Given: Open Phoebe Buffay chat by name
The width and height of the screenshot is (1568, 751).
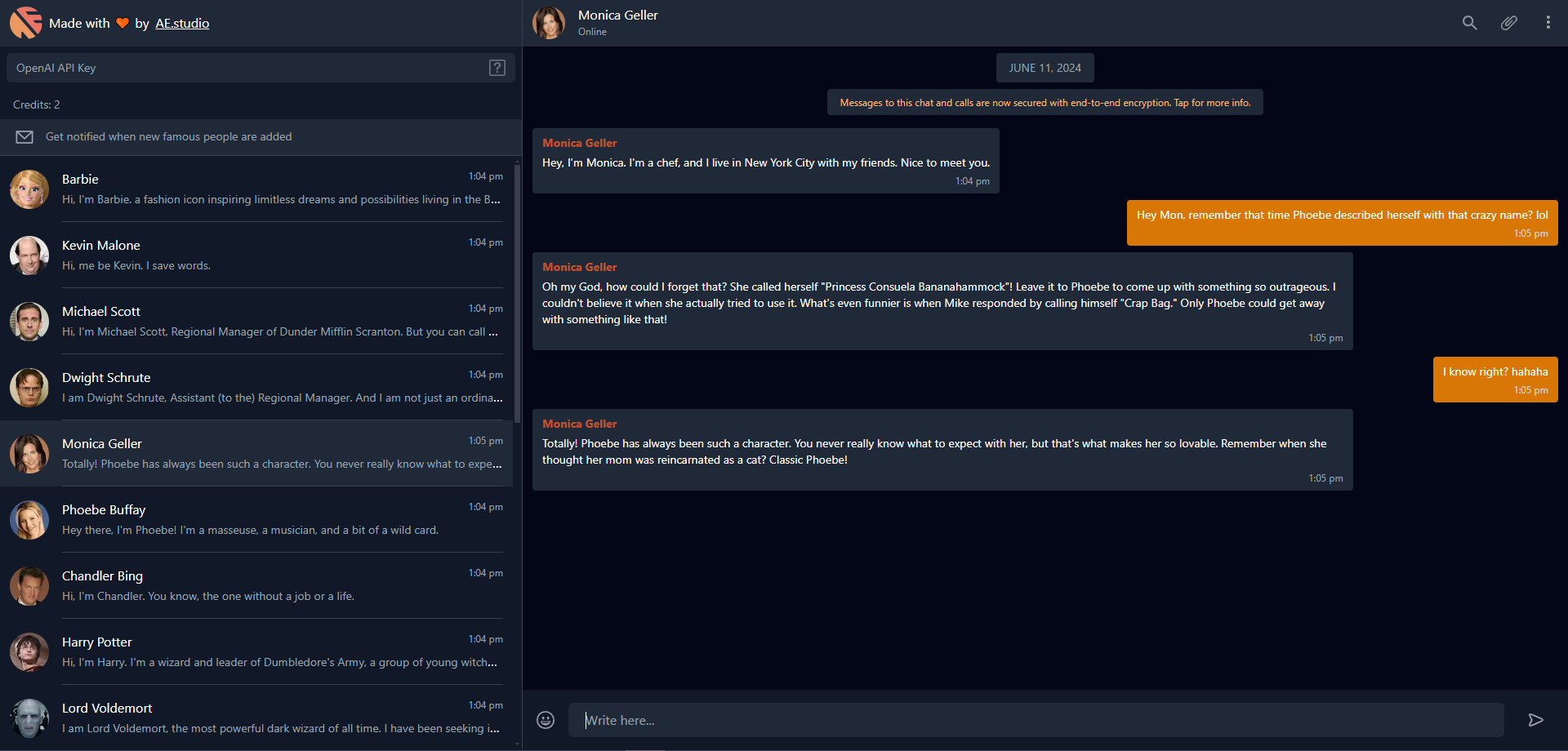Looking at the screenshot, I should [x=104, y=510].
